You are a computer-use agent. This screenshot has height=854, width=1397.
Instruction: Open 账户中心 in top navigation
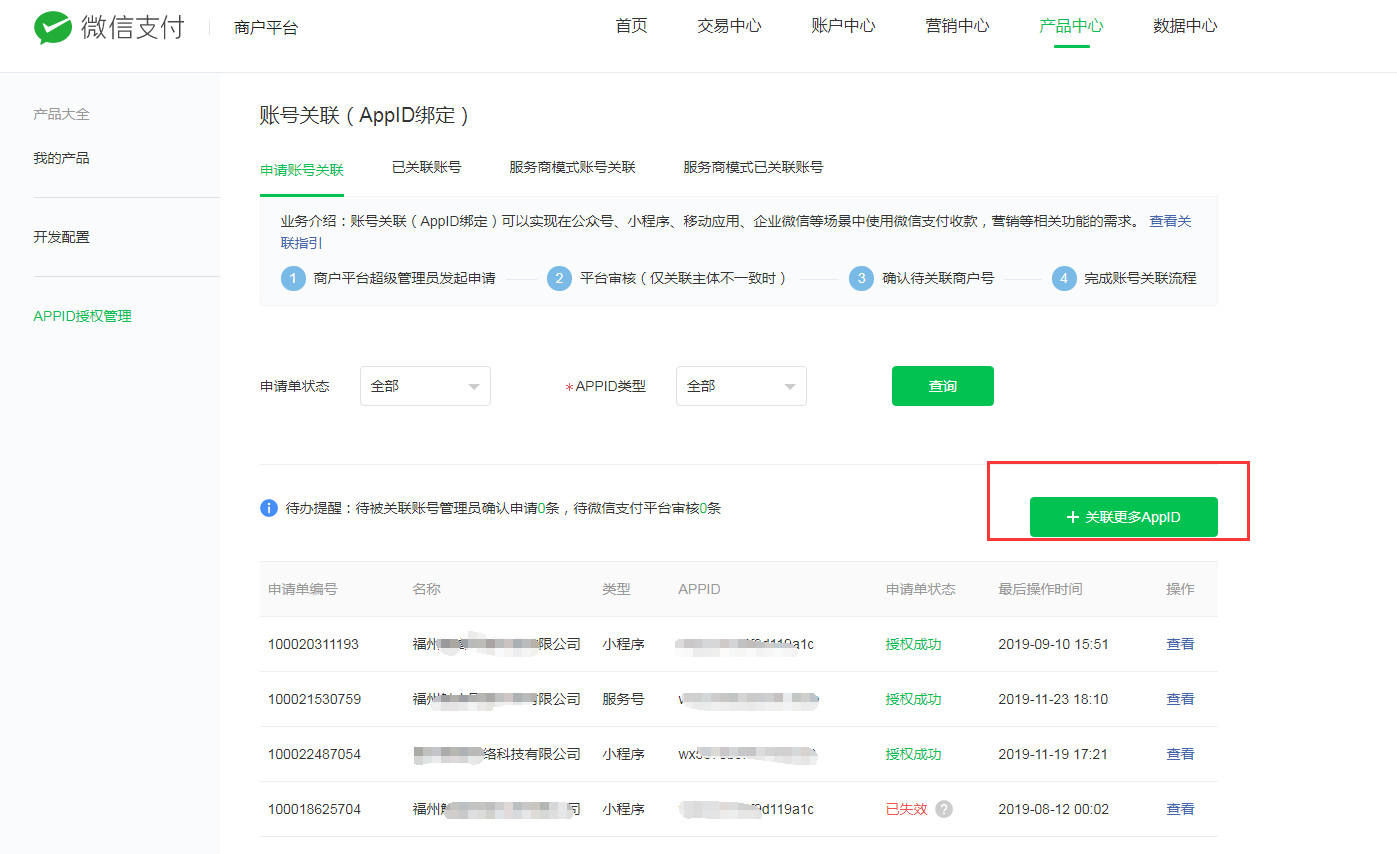(x=843, y=26)
